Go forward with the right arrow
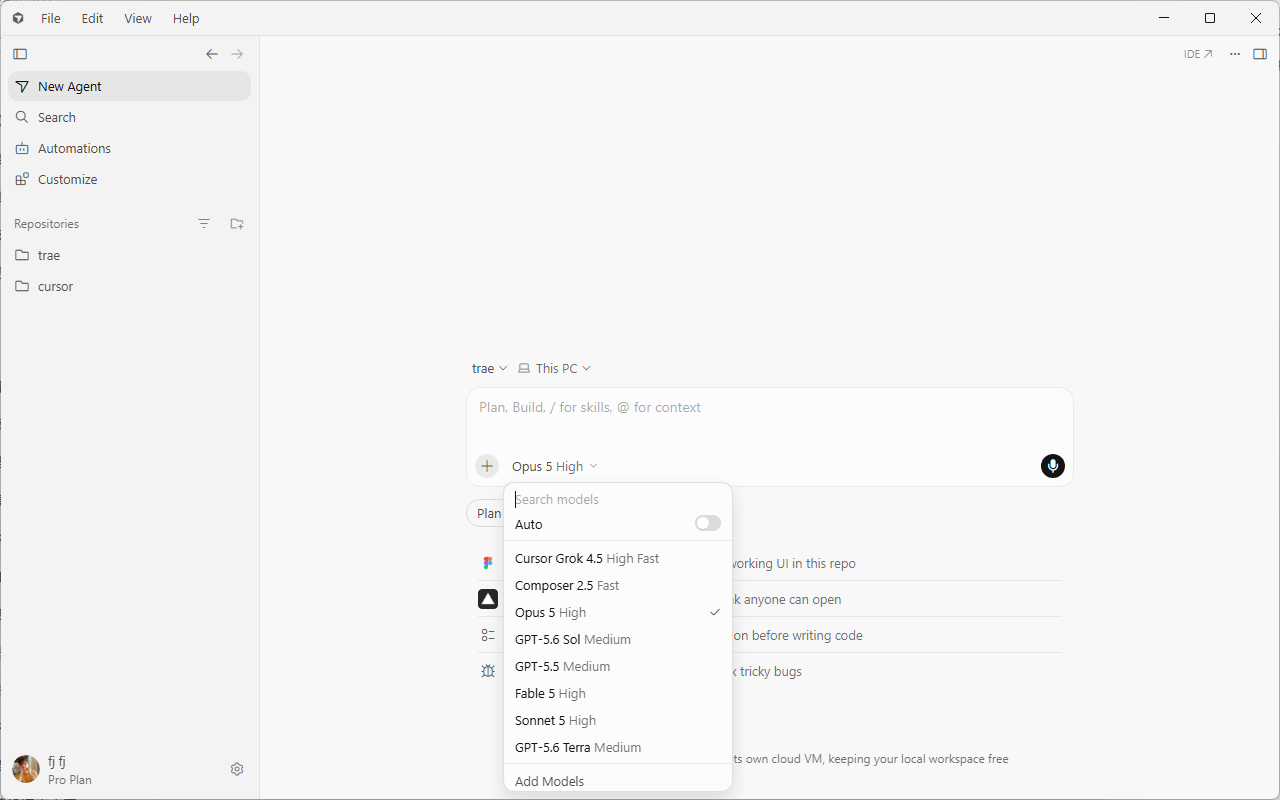Screen dimensions: 1280x800 tap(237, 54)
